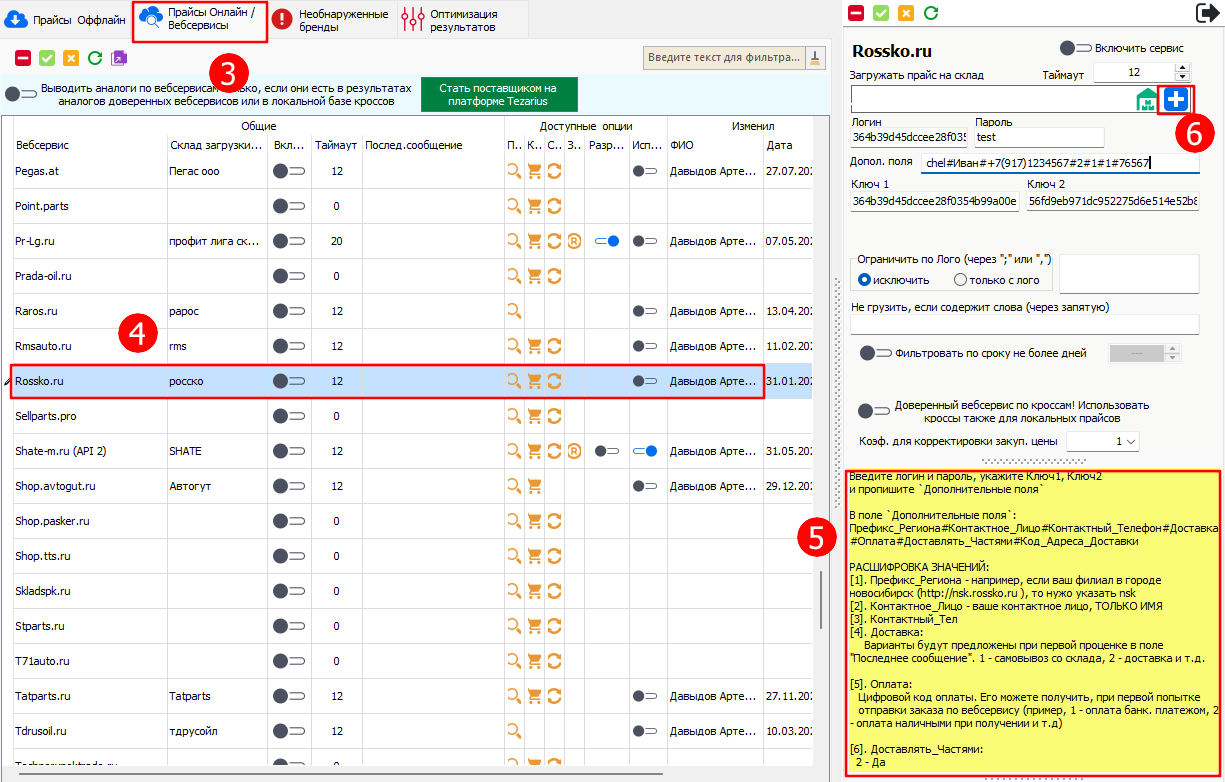This screenshot has width=1225, height=782.
Task: Toggle the 'Исп...' switch in the Shate-m.ru row
Action: tap(645, 451)
